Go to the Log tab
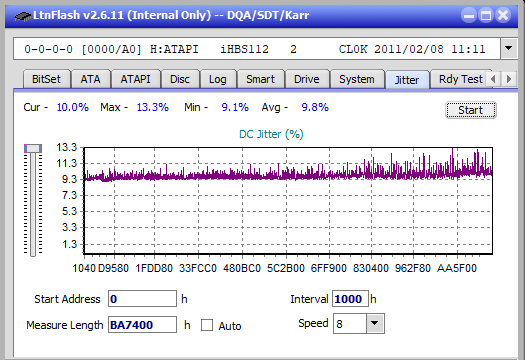The image size is (525, 360). [218, 79]
